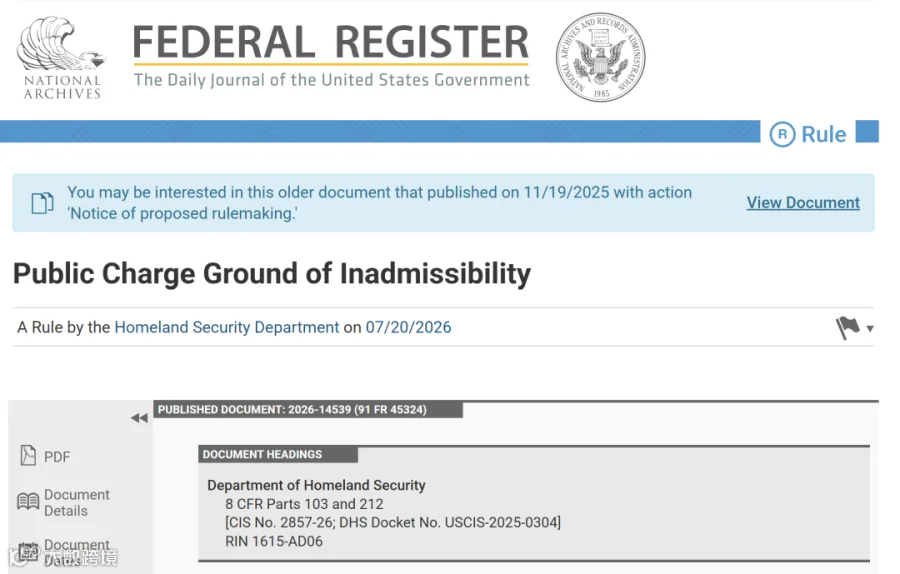This screenshot has height=574, width=900.
Task: Click the document icon in the blue notice
Action: 42,203
